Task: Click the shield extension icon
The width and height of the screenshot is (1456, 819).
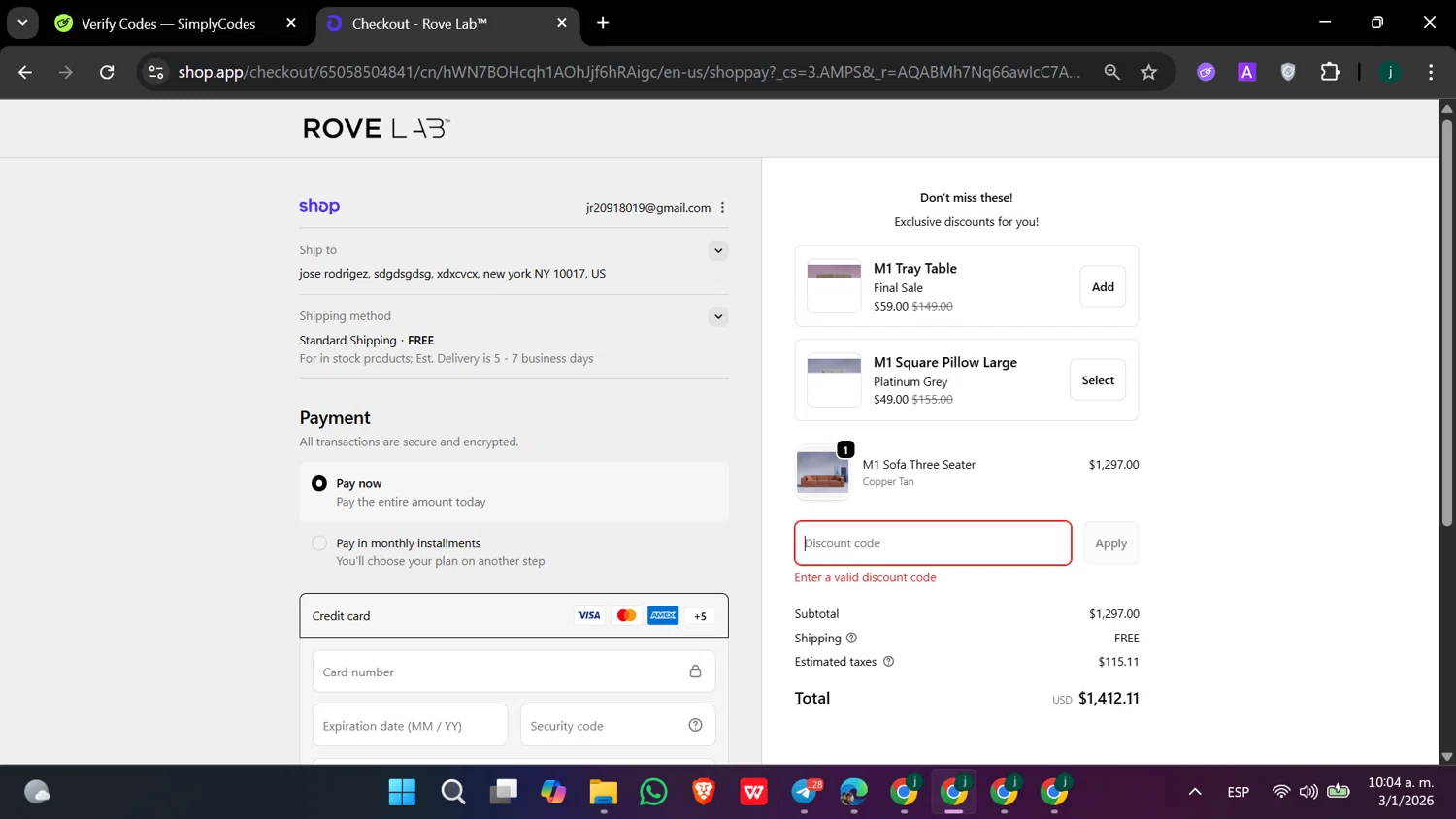Action: click(1288, 72)
